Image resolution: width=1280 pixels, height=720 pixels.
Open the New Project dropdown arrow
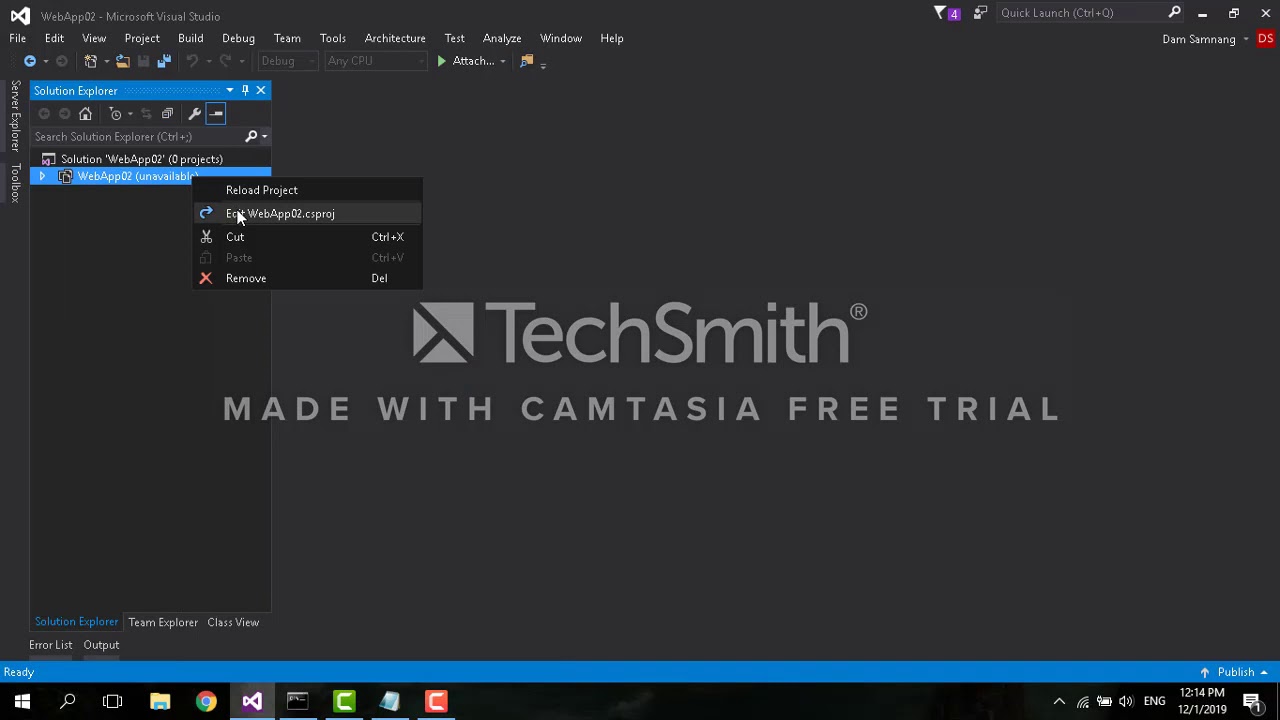[105, 61]
